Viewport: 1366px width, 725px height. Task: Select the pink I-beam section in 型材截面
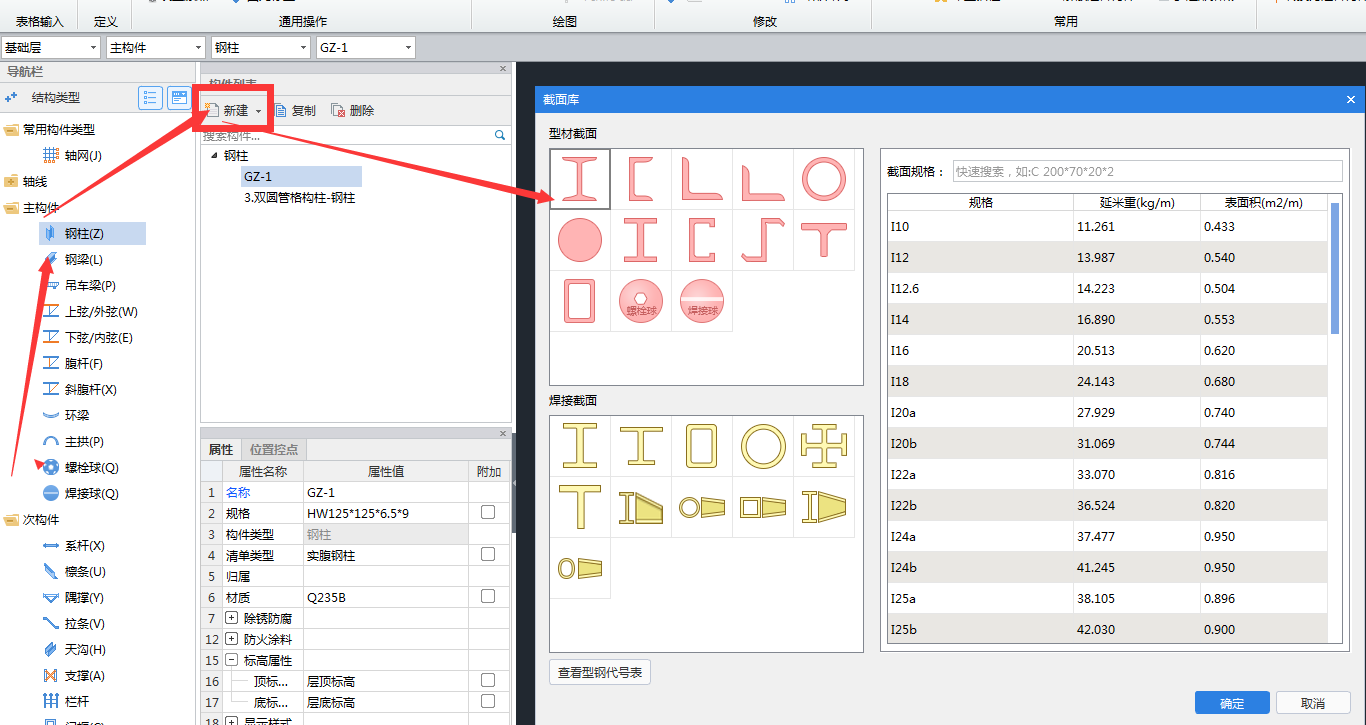(x=579, y=180)
